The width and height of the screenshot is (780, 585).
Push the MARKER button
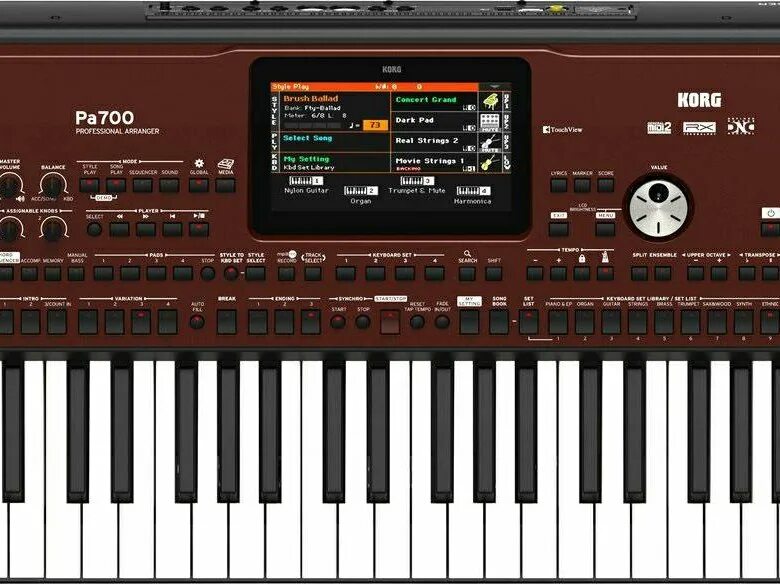pos(582,186)
